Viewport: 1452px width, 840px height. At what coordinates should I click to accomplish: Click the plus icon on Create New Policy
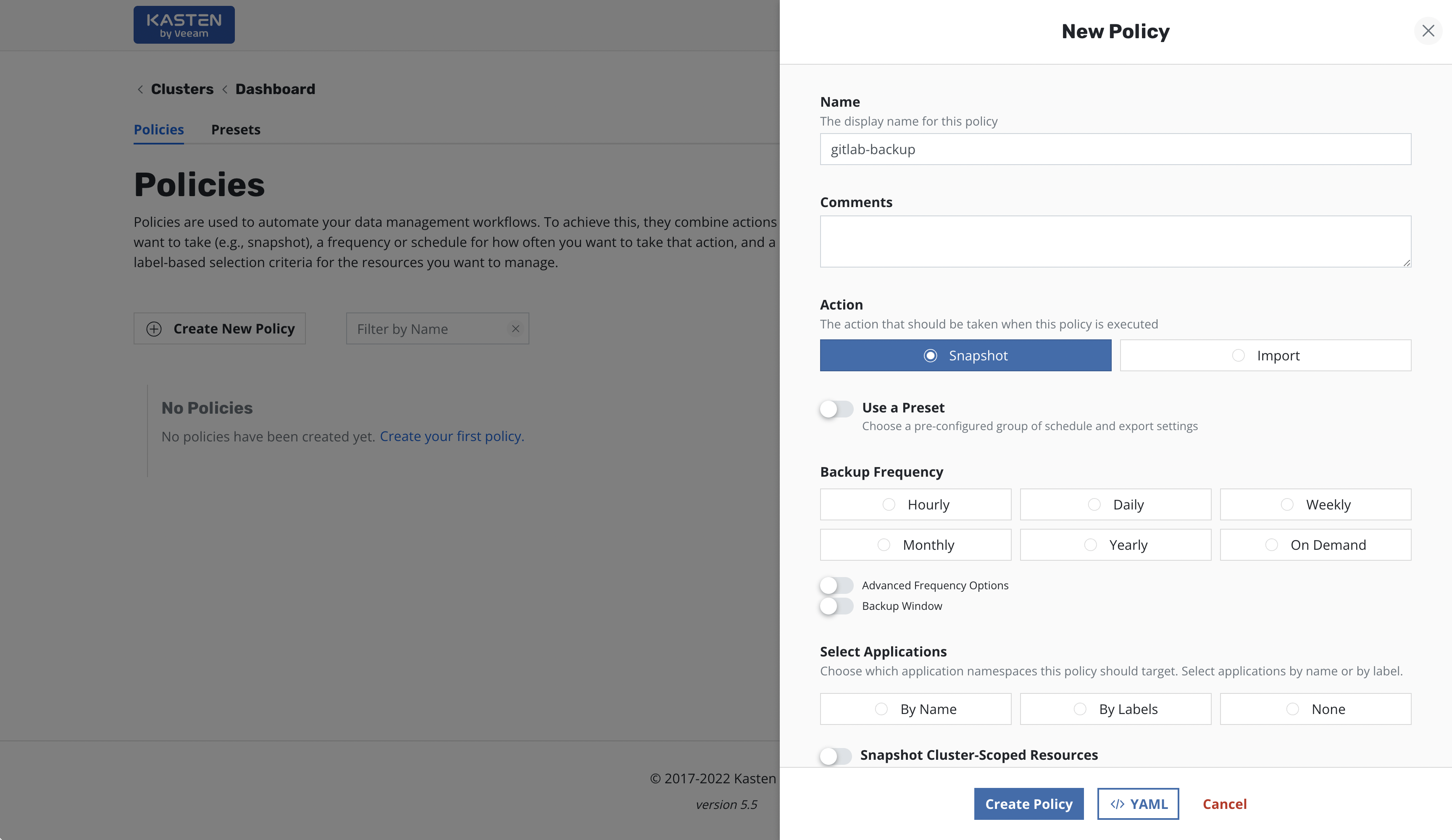point(154,329)
